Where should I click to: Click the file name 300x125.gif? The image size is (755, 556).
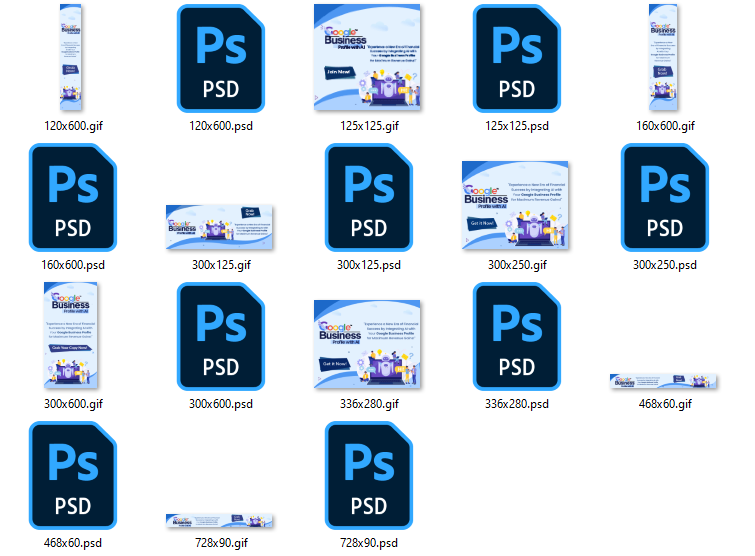click(221, 265)
